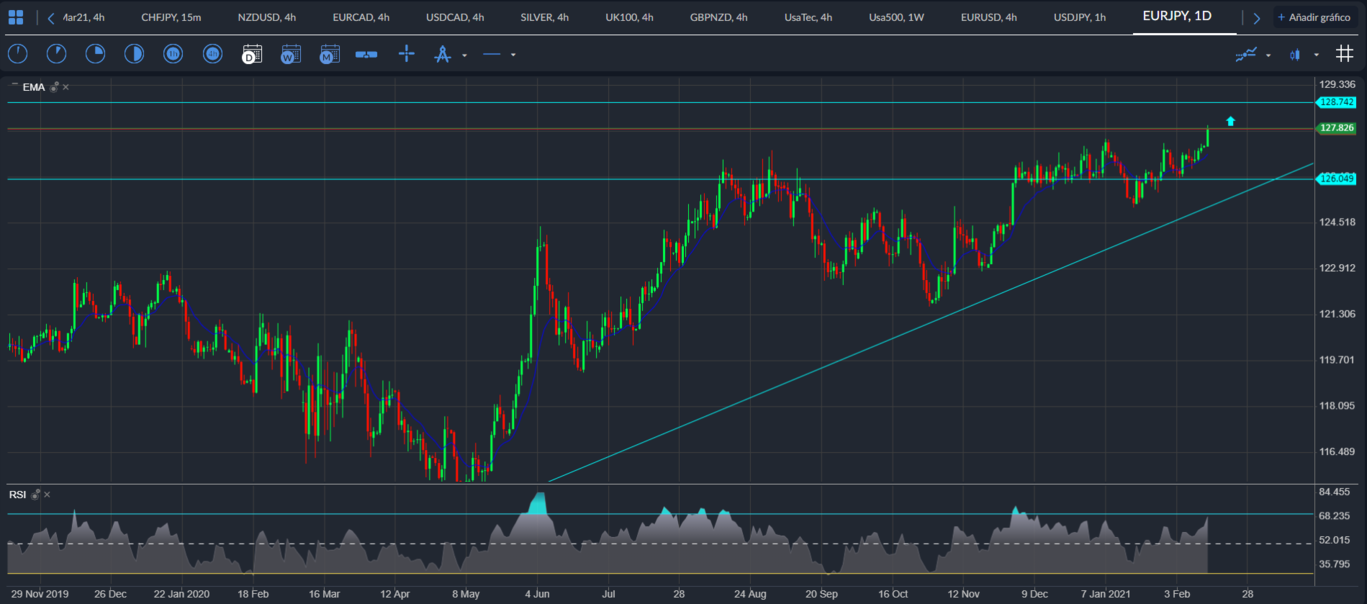Switch to the NZDUSD, 4h tab
The height and width of the screenshot is (604, 1367).
(267, 17)
